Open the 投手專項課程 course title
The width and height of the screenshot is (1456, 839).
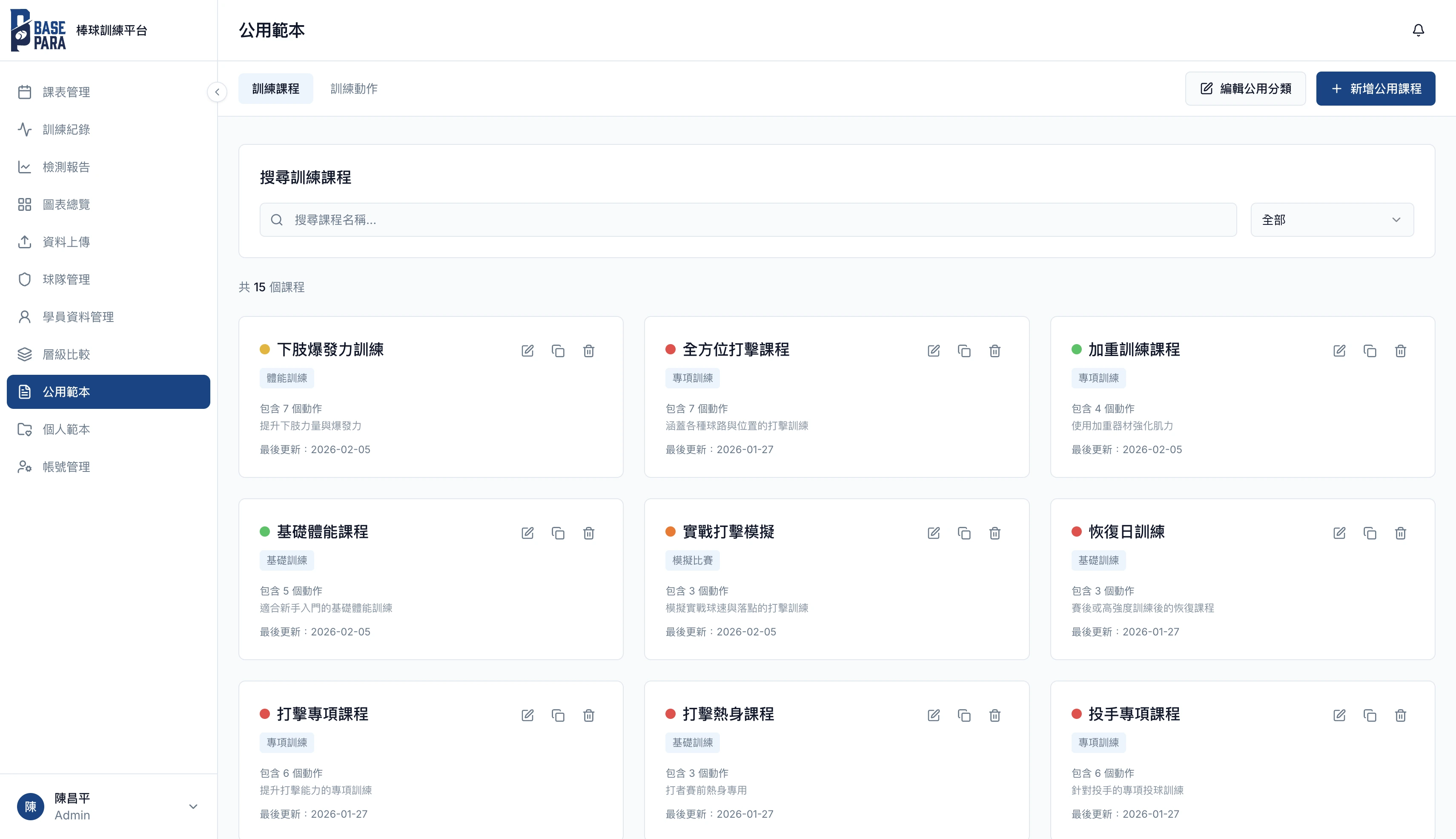pyautogui.click(x=1134, y=714)
